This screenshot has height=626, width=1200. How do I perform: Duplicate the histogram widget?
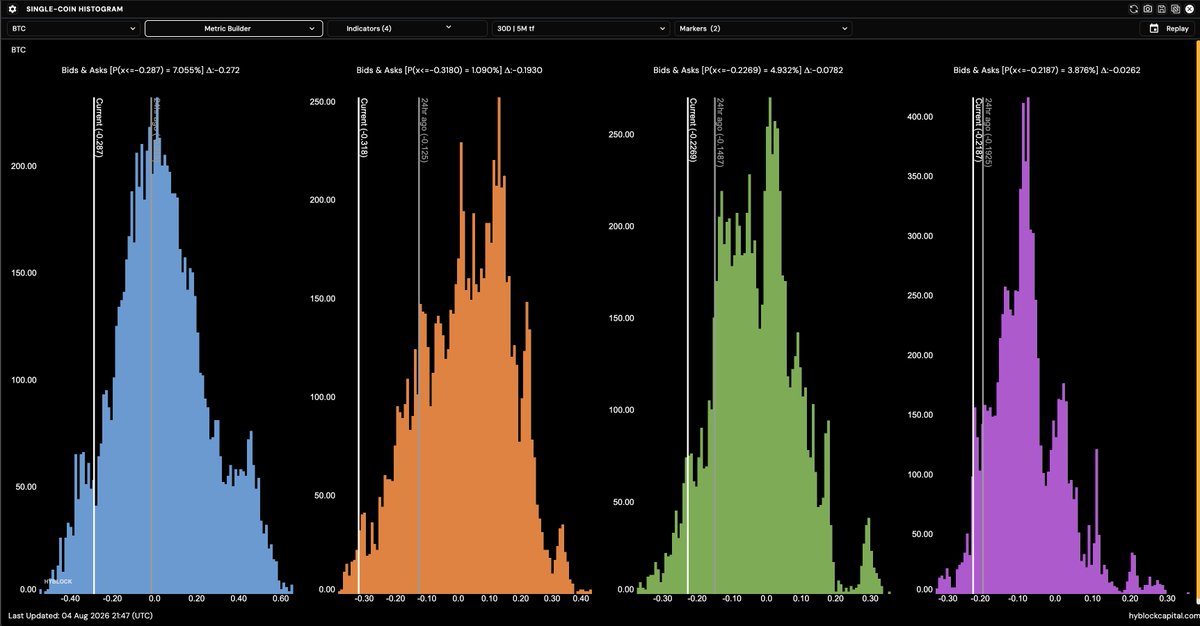1175,9
